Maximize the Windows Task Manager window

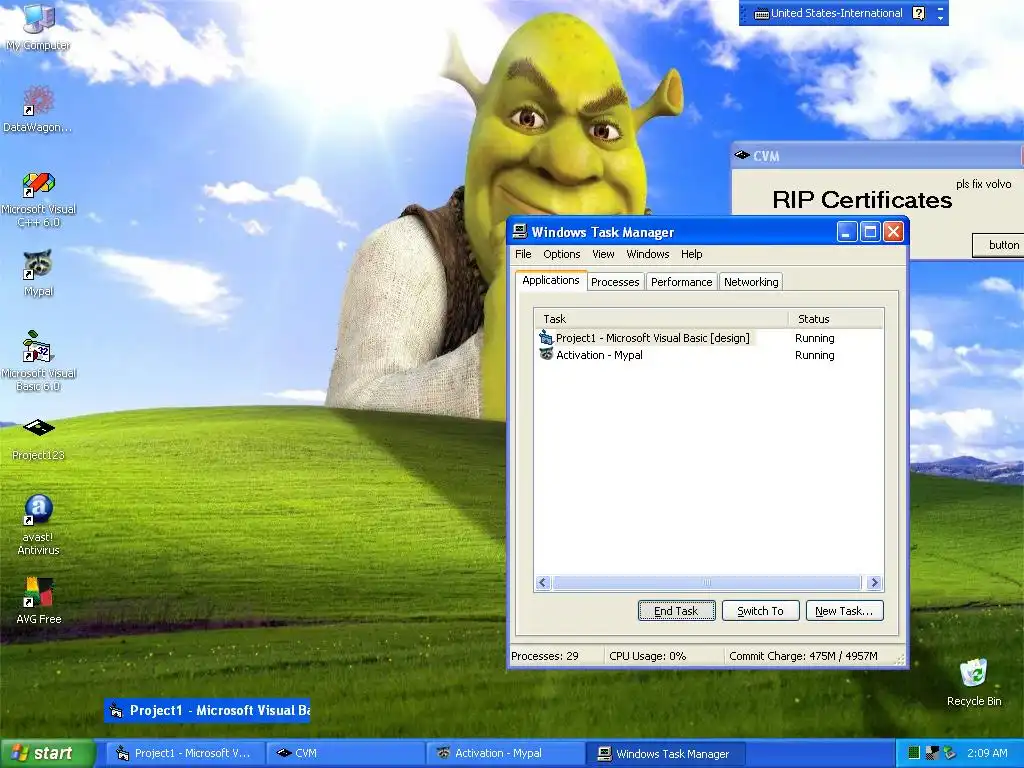870,232
